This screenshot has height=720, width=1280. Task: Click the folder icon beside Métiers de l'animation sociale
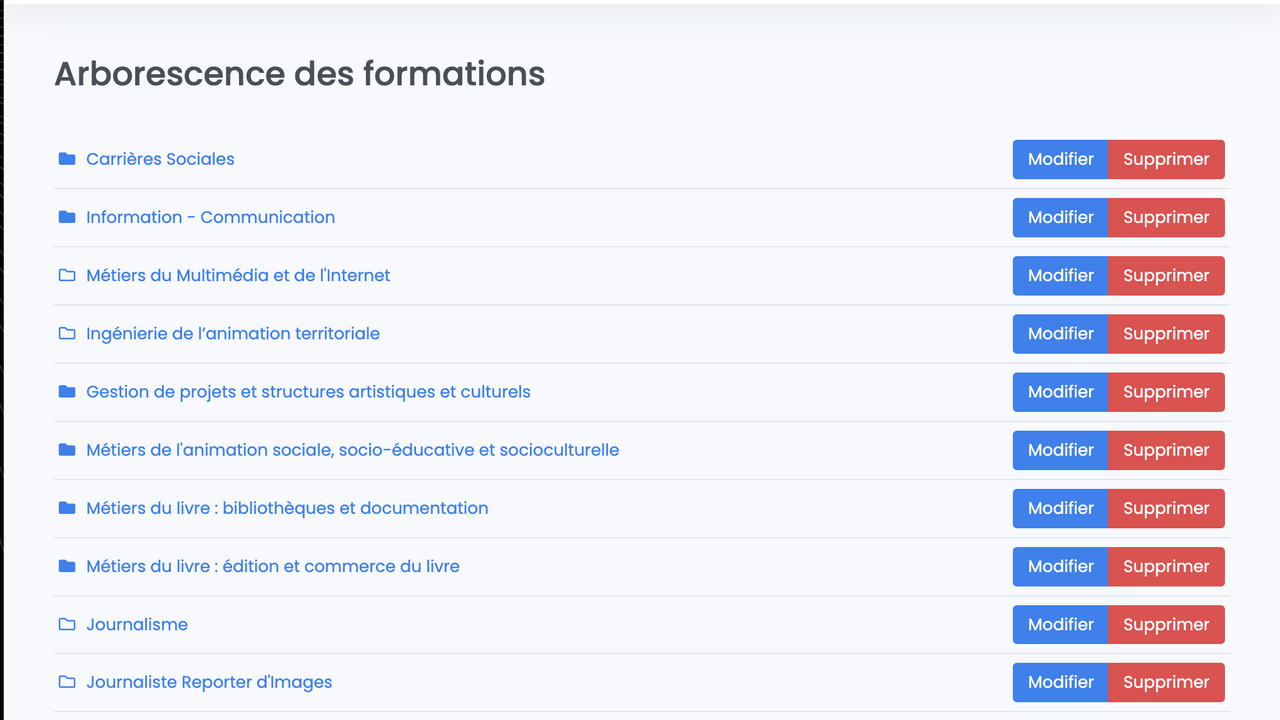(x=67, y=450)
